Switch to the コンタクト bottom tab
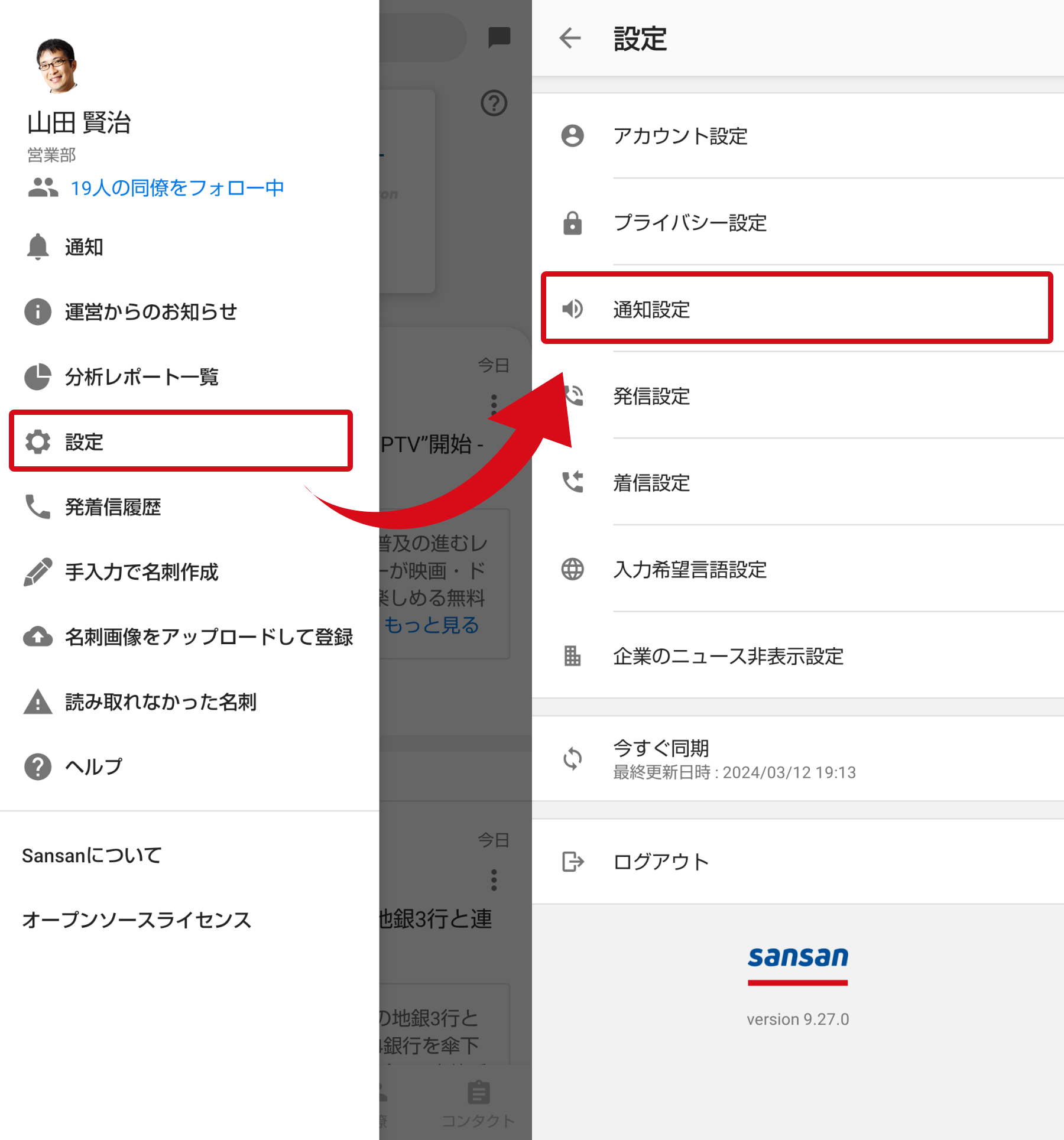The width and height of the screenshot is (1064, 1140). (x=479, y=1103)
